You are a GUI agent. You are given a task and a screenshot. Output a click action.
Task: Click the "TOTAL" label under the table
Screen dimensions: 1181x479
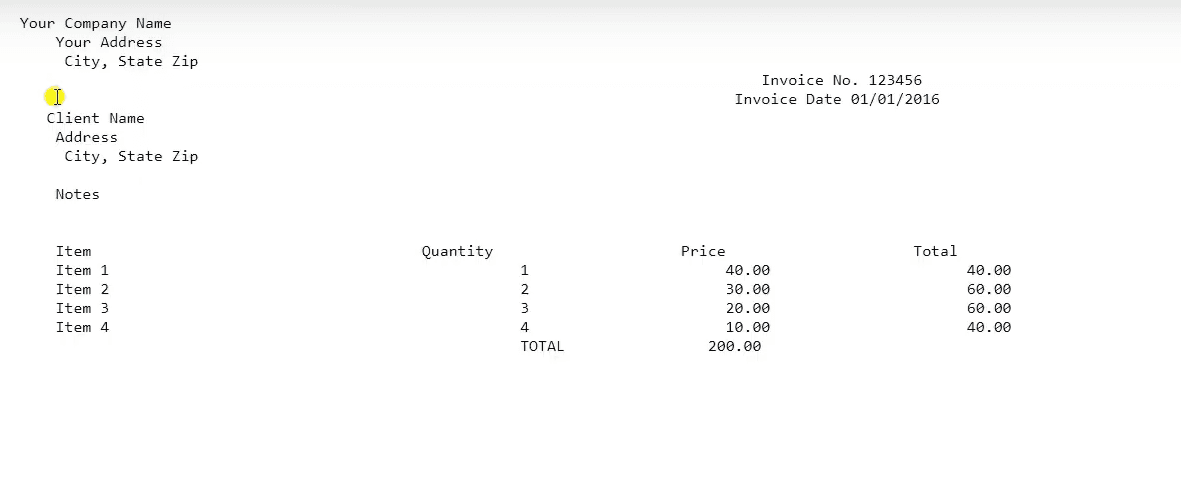click(542, 346)
